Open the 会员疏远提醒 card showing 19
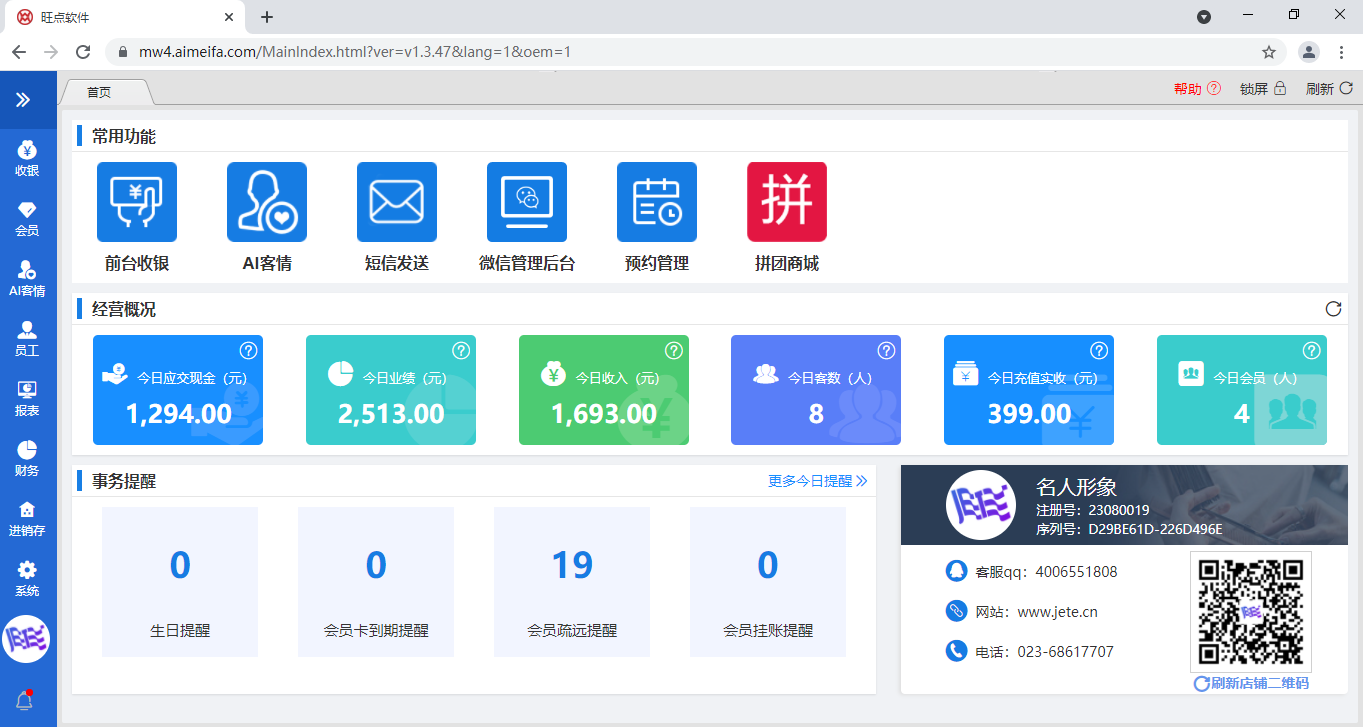The image size is (1363, 727). (x=572, y=582)
